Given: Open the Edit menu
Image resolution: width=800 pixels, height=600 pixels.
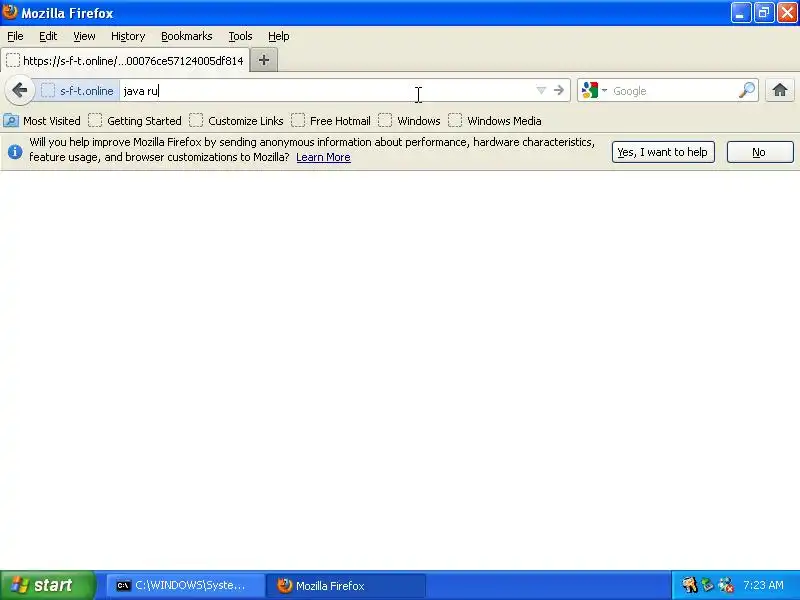Looking at the screenshot, I should 48,36.
